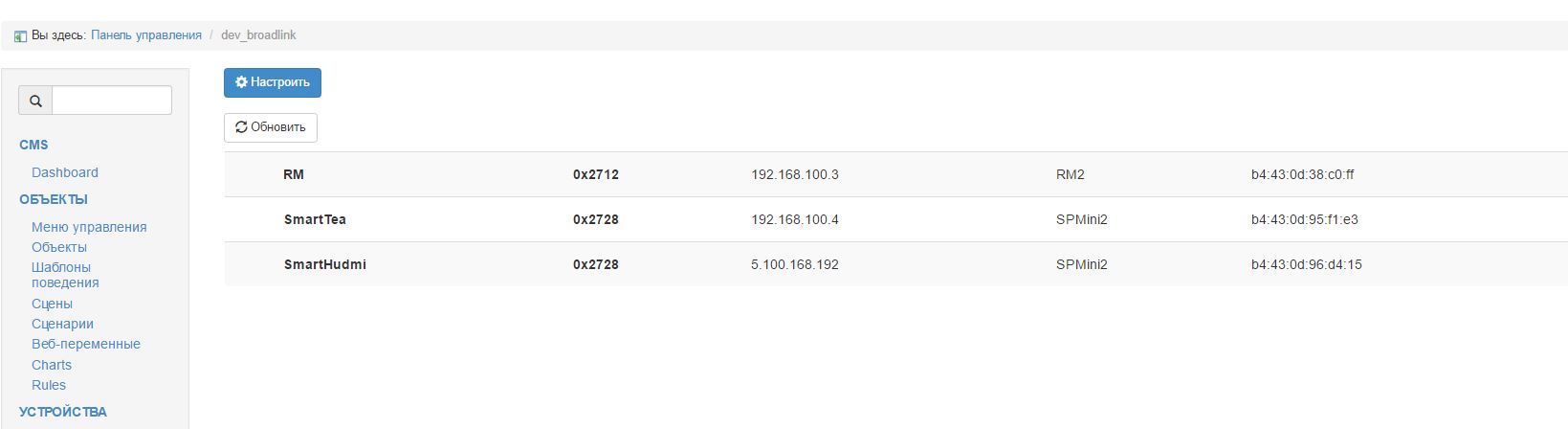Open the Настроить settings button
The image size is (1568, 429).
click(x=273, y=83)
